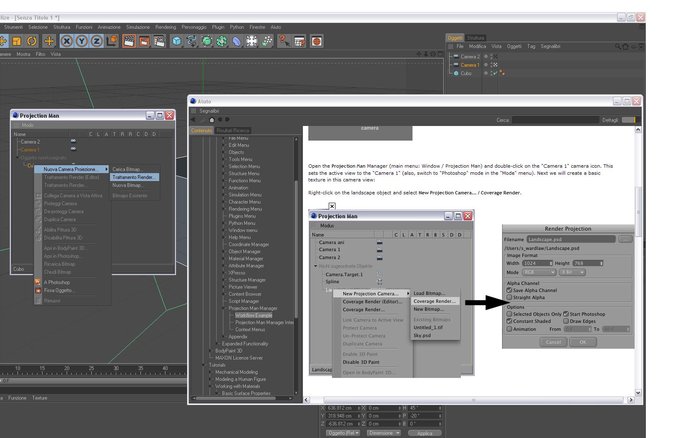Choose Nuova Camera Proiezione context entry

(x=72, y=169)
